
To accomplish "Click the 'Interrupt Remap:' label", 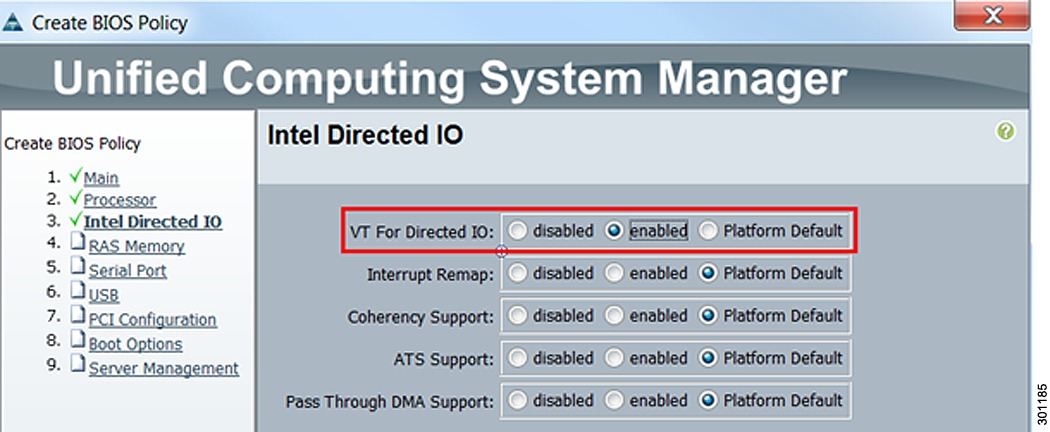I will click(x=431, y=275).
